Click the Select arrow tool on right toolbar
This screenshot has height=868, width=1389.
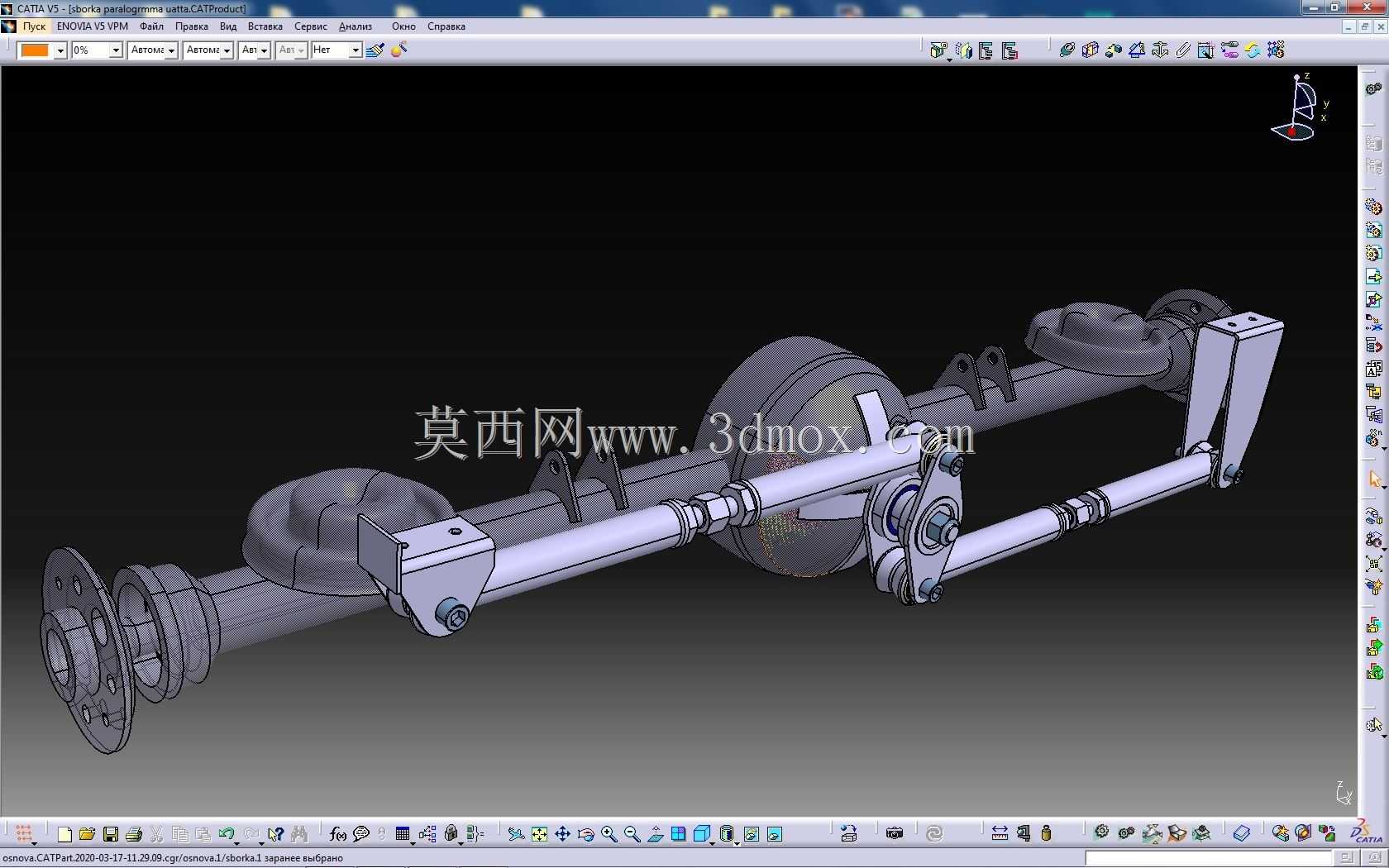pos(1374,479)
